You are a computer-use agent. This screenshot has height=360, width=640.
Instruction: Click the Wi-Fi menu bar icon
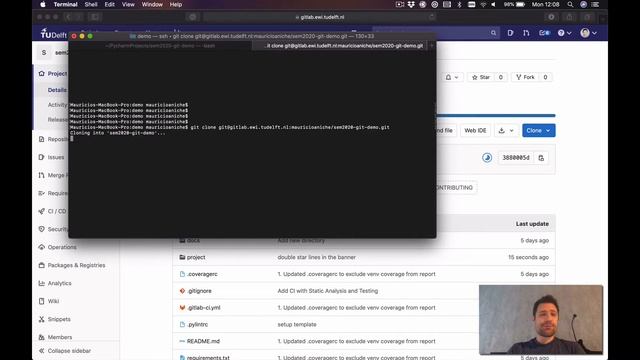pyautogui.click(x=483, y=4)
